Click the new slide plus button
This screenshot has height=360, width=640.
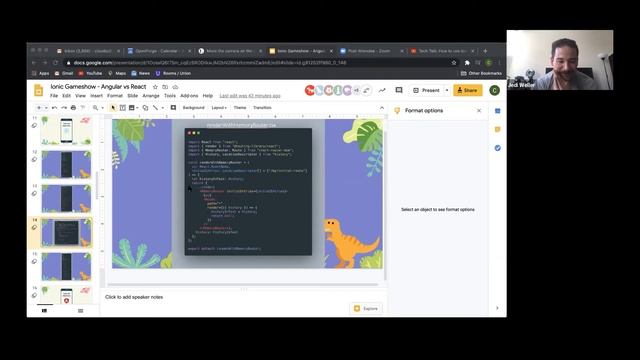pyautogui.click(x=39, y=108)
